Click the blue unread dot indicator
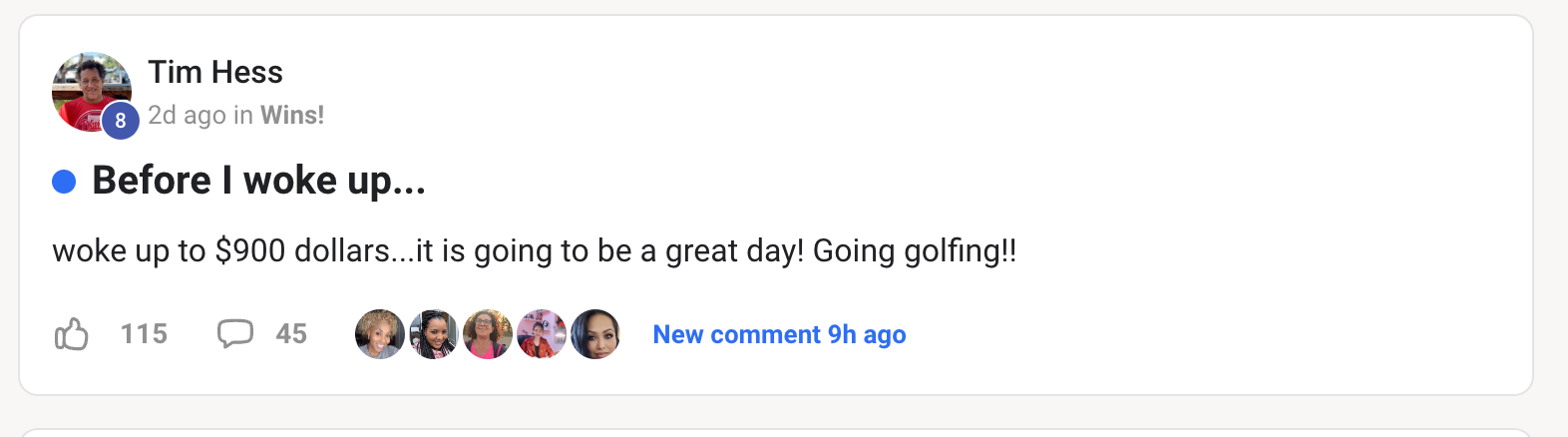This screenshot has width=1568, height=437. coord(64,182)
